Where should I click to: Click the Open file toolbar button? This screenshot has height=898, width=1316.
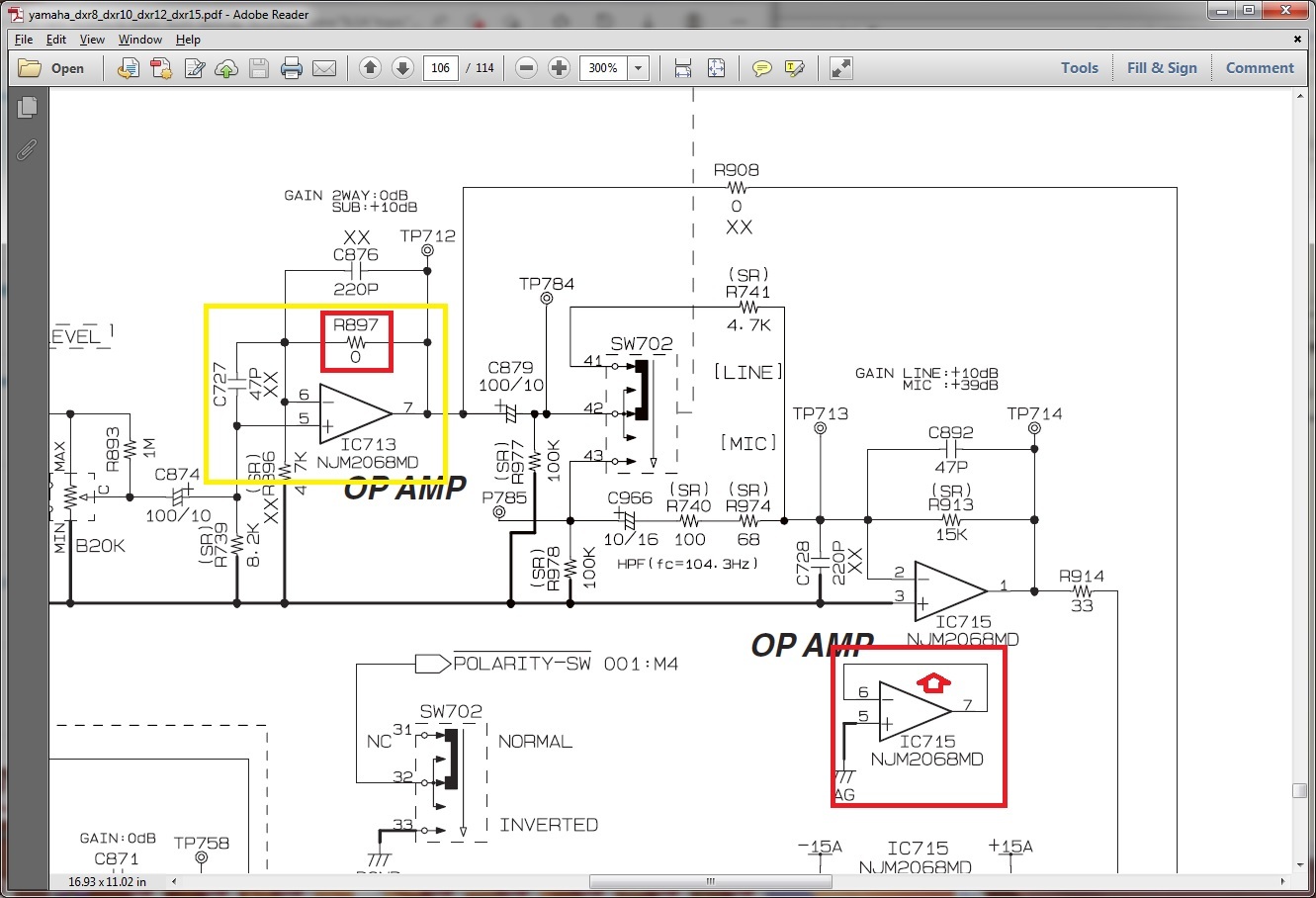tap(52, 68)
